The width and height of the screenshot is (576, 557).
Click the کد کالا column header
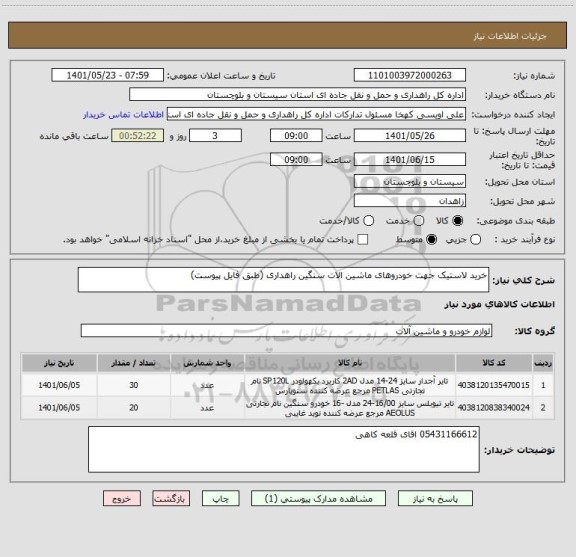point(494,363)
